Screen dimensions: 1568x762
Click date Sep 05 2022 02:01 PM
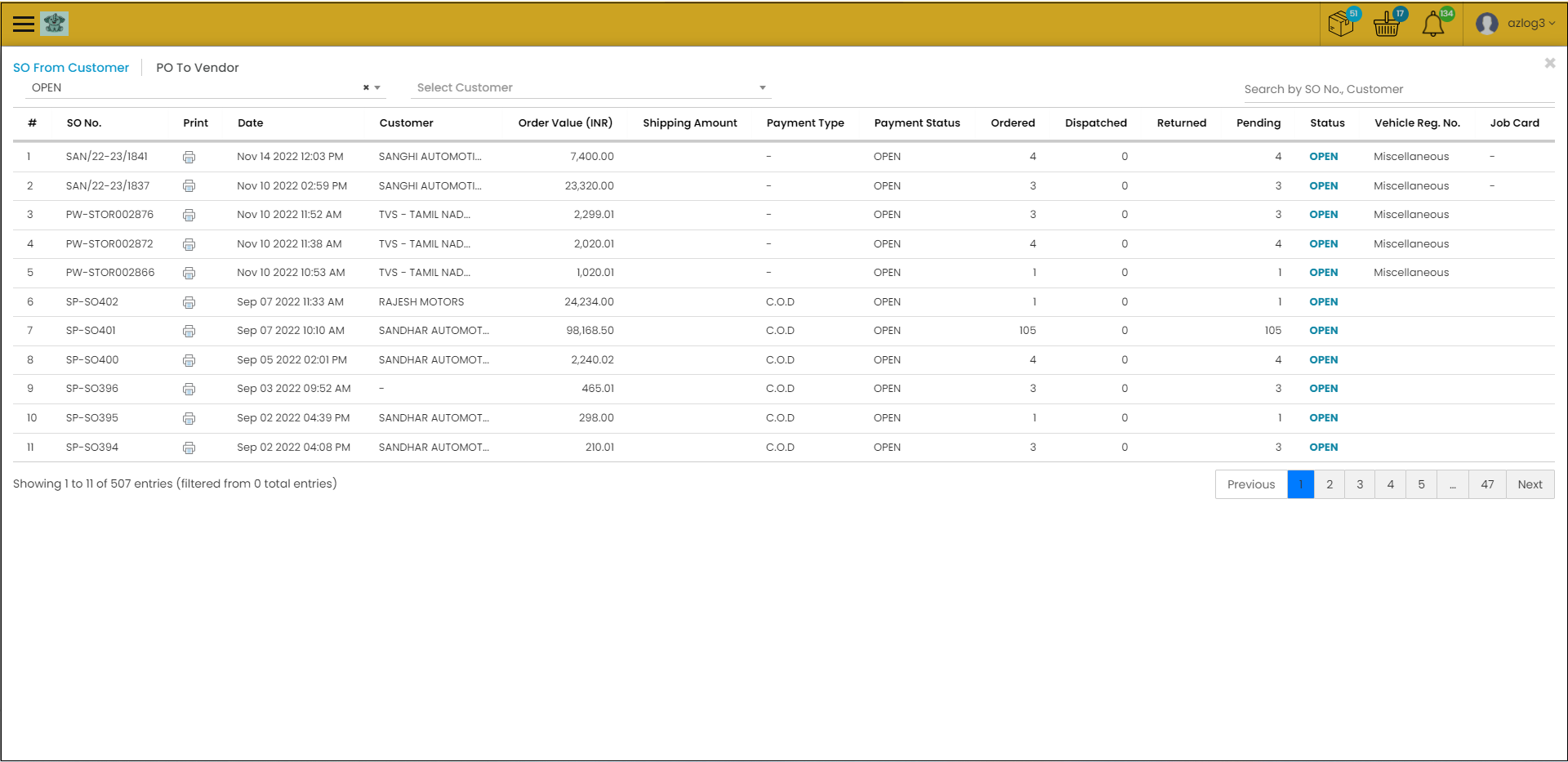click(292, 360)
